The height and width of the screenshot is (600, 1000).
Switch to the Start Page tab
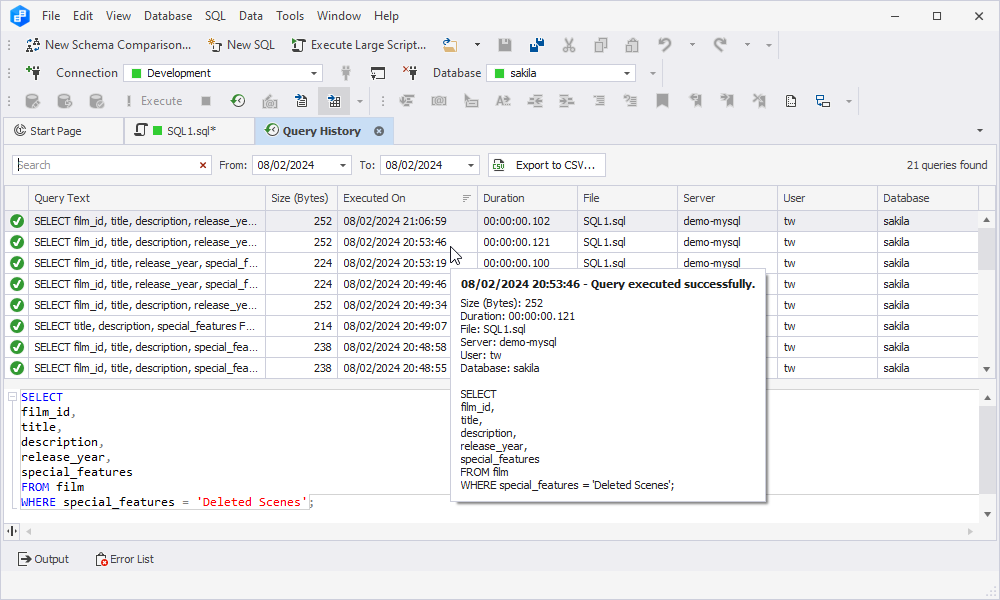(63, 131)
